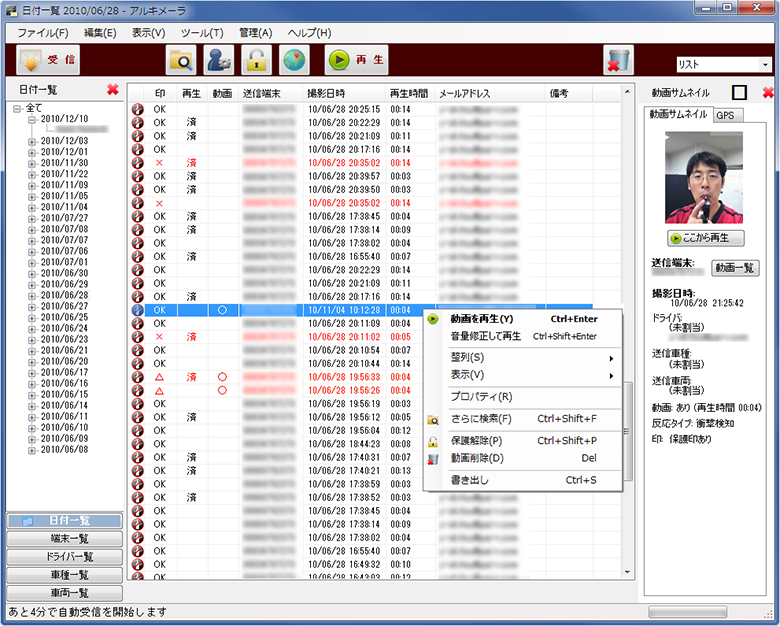
Task: Select the 2010/06/17 tree date
Action: (x=64, y=373)
